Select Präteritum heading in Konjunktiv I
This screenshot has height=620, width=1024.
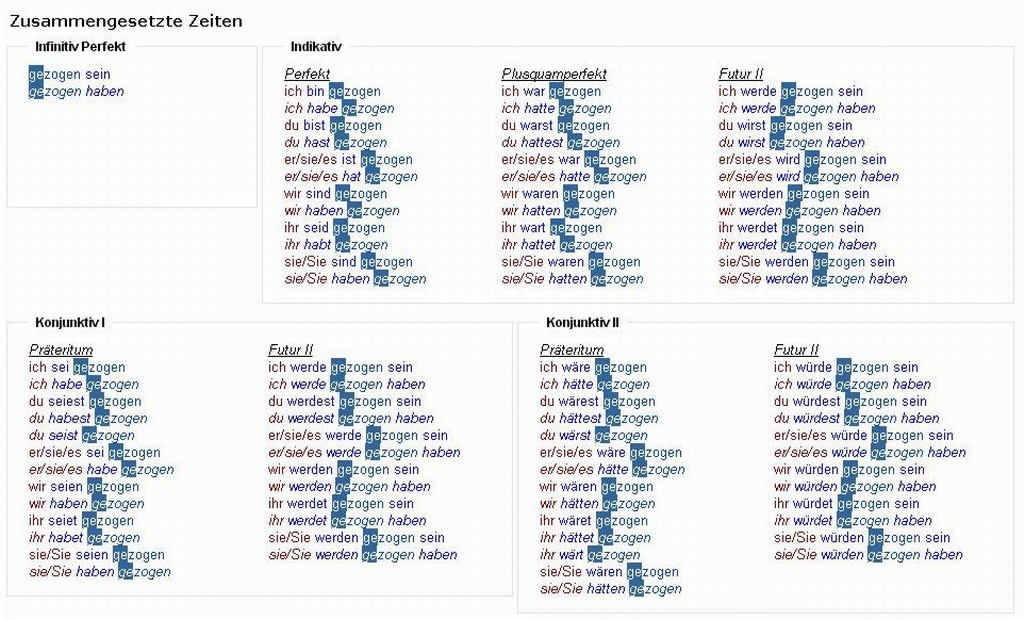tap(61, 350)
